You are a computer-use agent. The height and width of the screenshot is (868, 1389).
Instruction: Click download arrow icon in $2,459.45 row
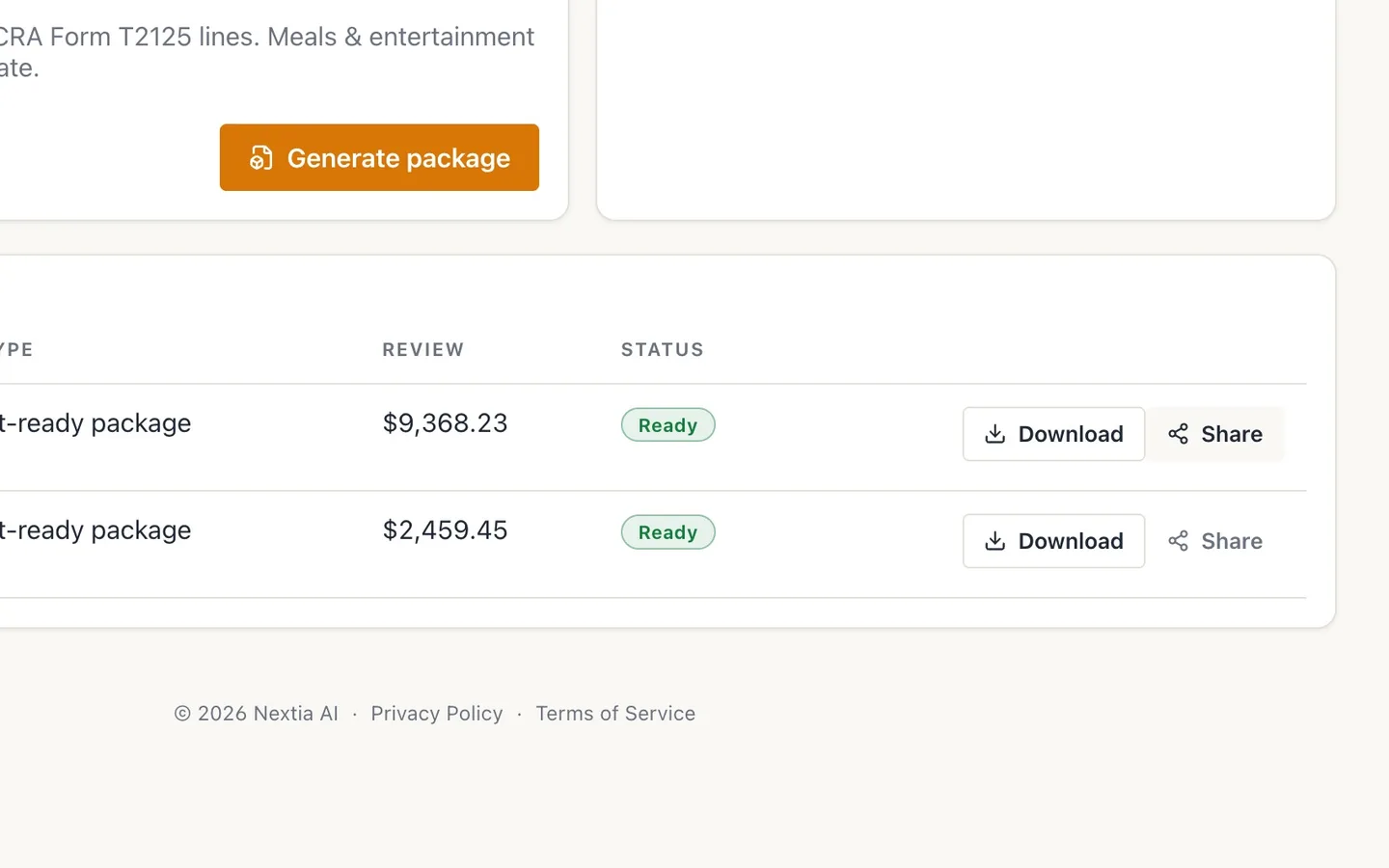(x=995, y=541)
